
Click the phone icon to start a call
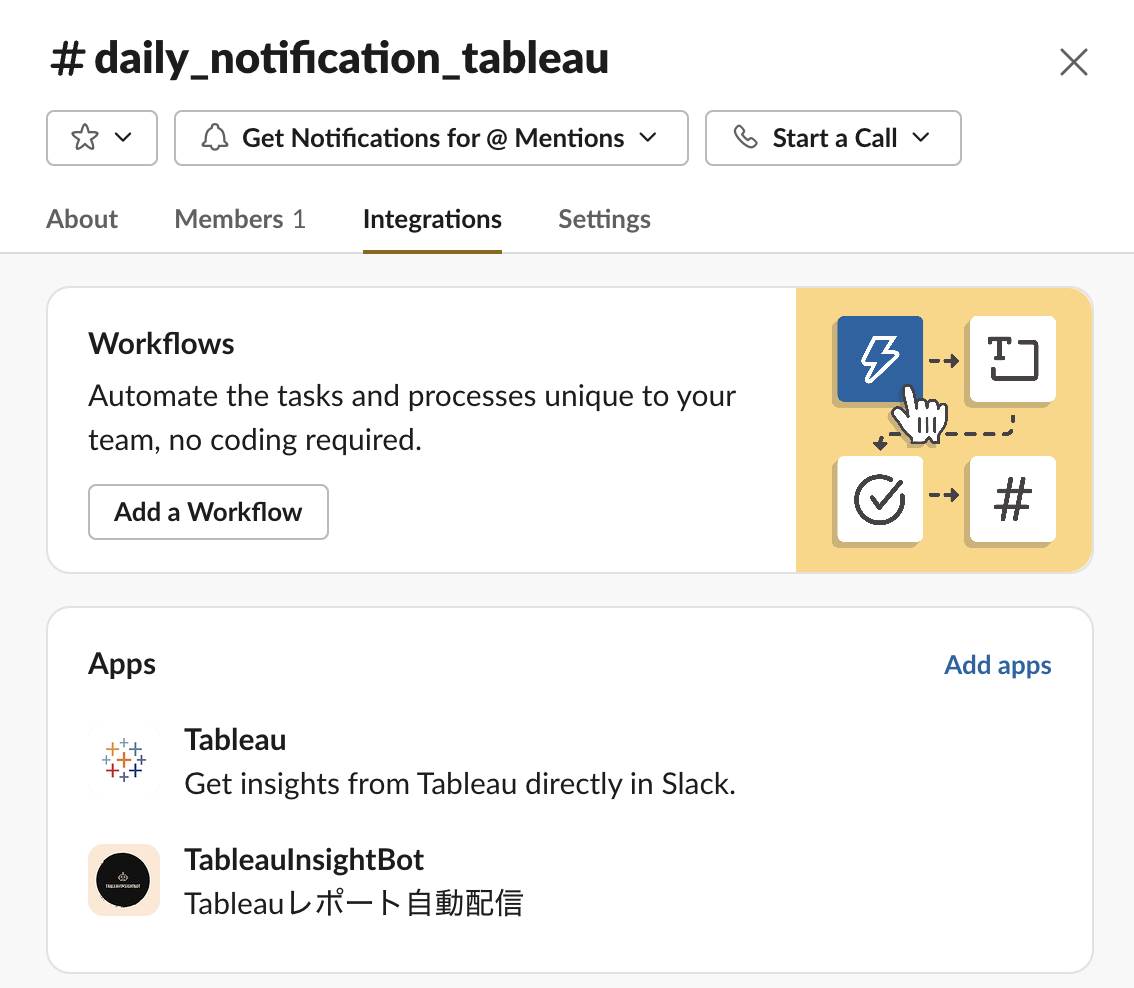click(x=746, y=137)
